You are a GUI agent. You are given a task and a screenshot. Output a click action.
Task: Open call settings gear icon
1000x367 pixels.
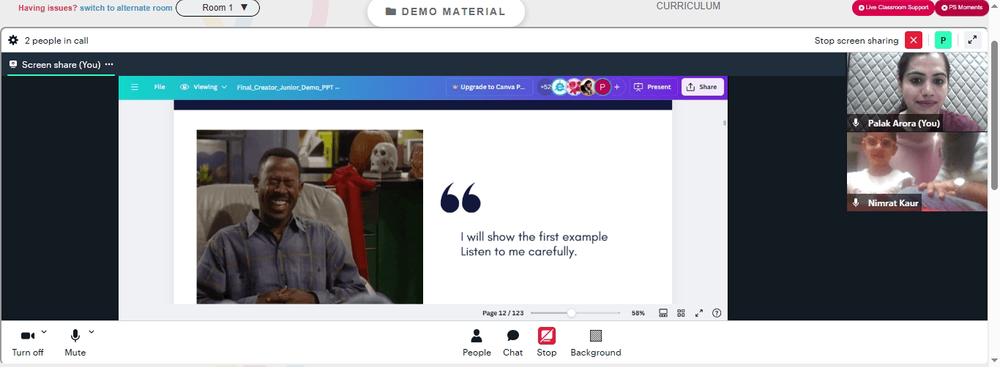(x=13, y=40)
